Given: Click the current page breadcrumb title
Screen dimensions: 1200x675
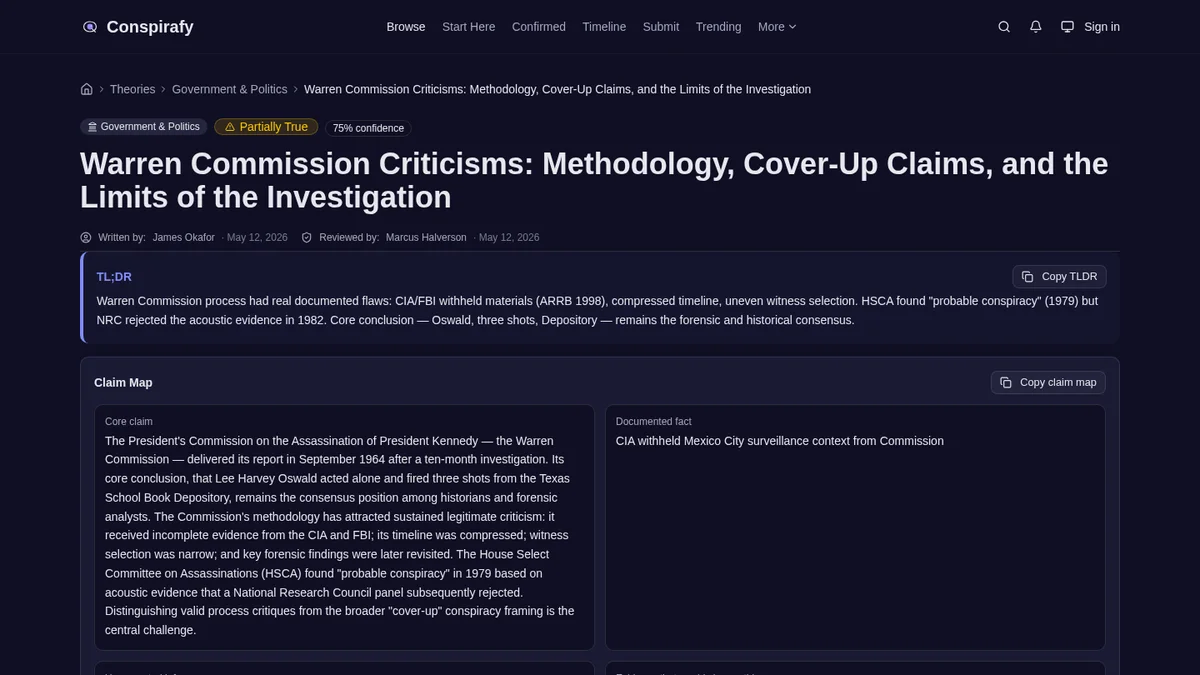Looking at the screenshot, I should tap(557, 89).
